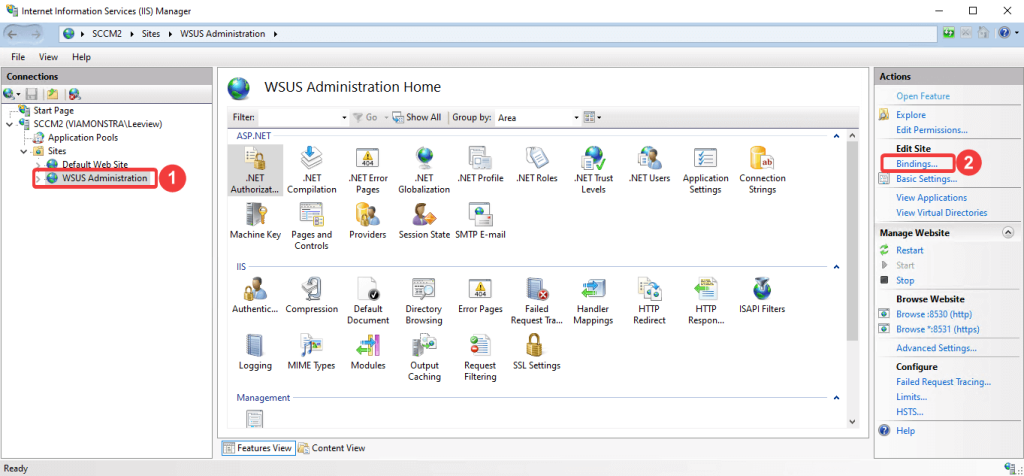Open the MIME Types feature
The image size is (1024, 476).
coord(312,353)
